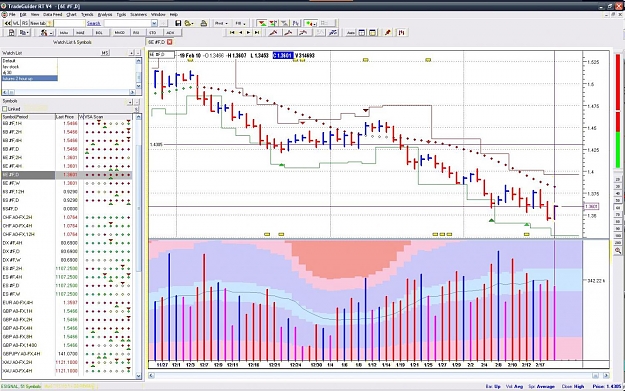Click the Last Price column header
The image size is (625, 391).
pyautogui.click(x=67, y=117)
